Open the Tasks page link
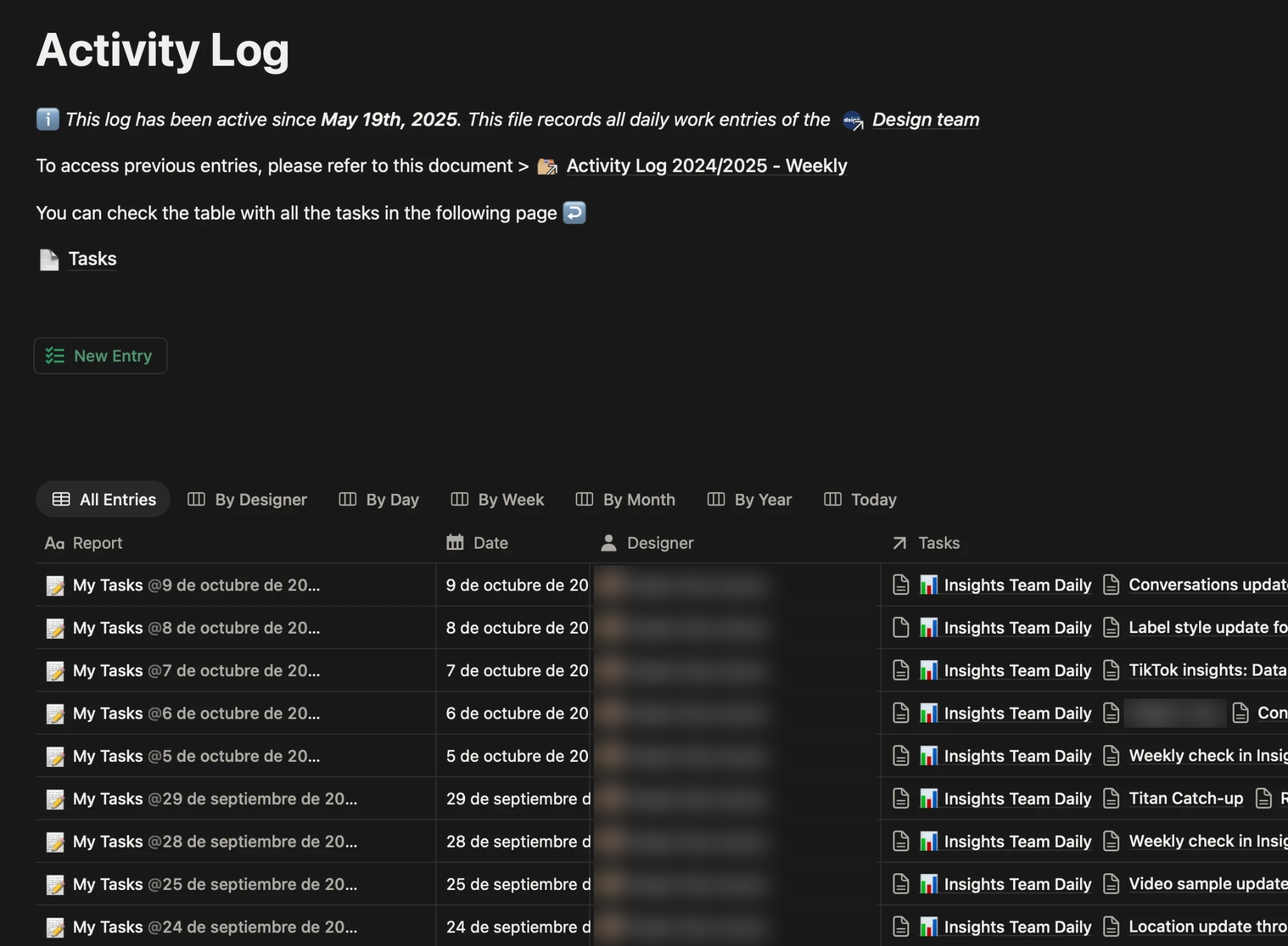 [92, 259]
